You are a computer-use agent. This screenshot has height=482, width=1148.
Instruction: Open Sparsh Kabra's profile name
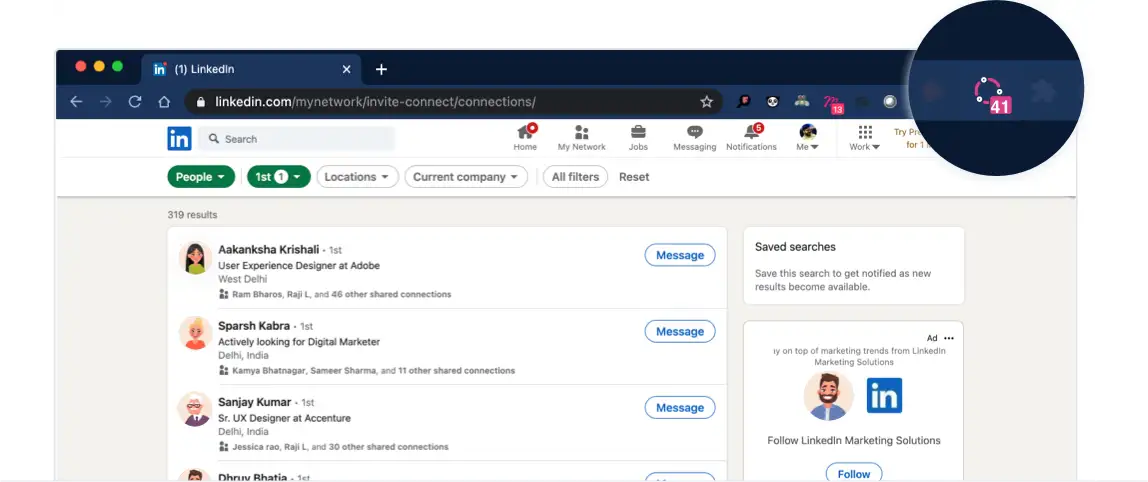point(254,326)
